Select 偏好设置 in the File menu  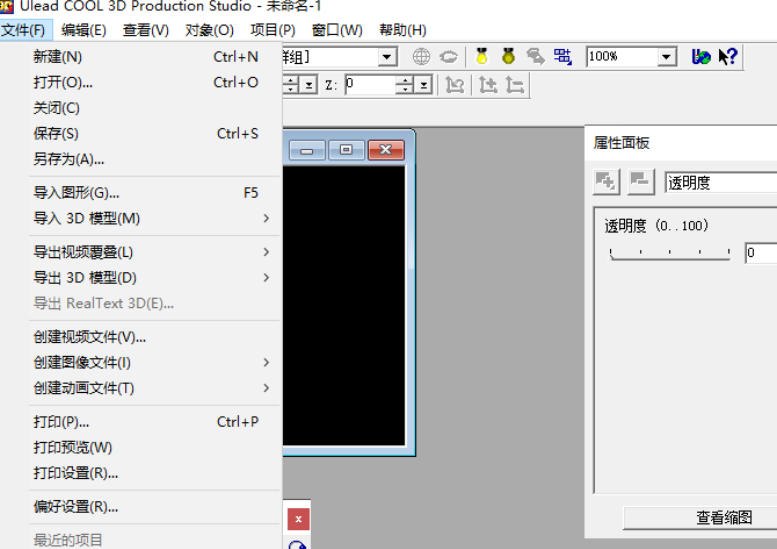(x=76, y=507)
